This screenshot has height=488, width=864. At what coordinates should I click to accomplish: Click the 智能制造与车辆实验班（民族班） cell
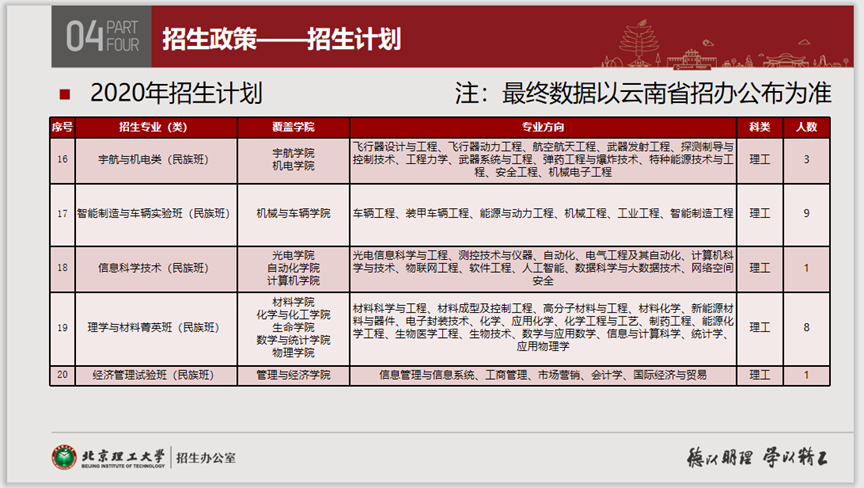point(153,213)
